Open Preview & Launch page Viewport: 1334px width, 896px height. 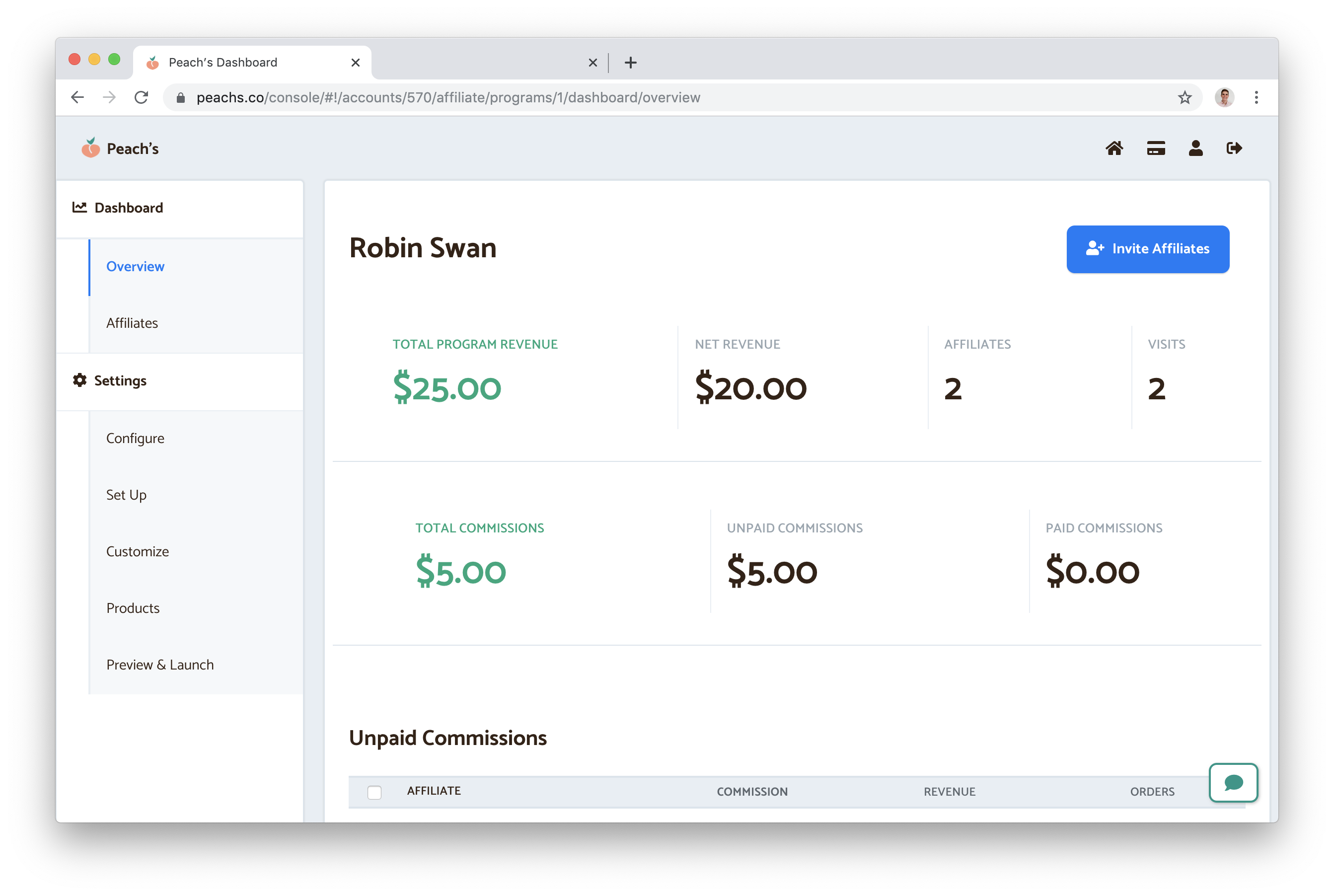click(160, 665)
